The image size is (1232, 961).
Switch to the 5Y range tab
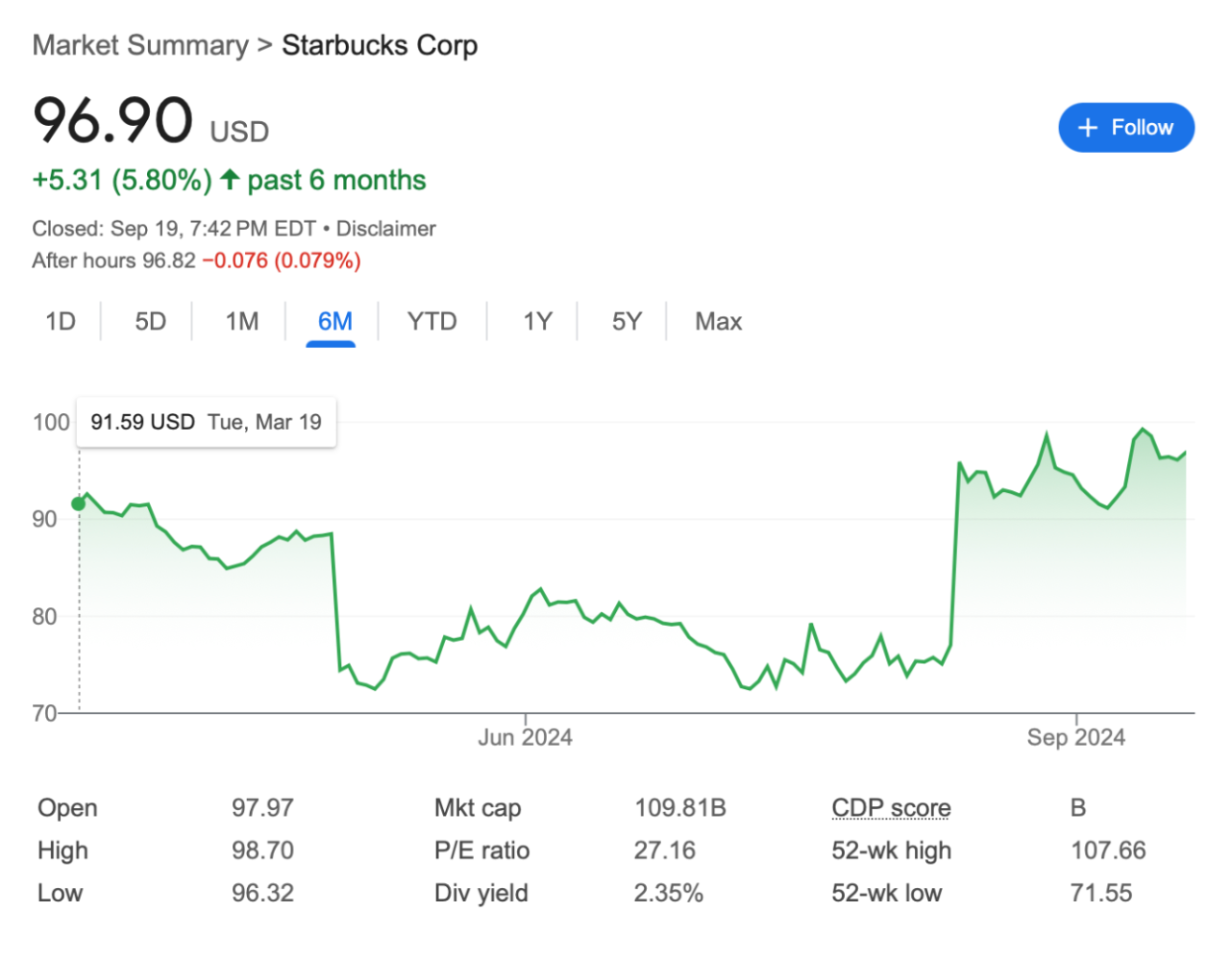[627, 321]
